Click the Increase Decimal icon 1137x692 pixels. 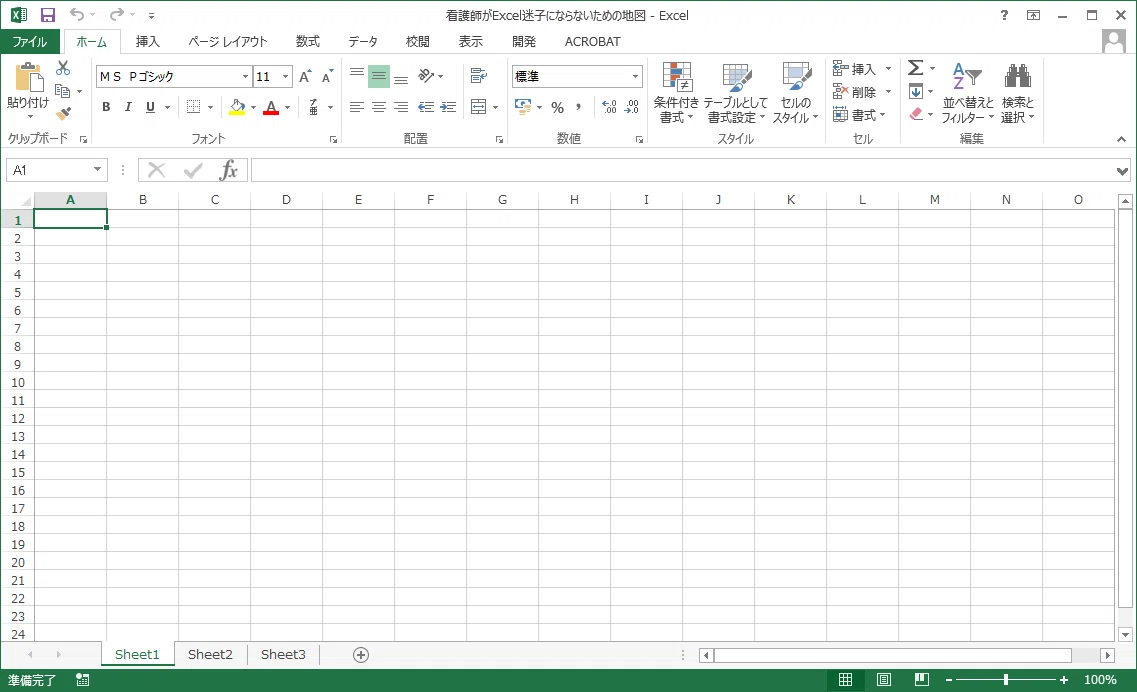point(610,107)
